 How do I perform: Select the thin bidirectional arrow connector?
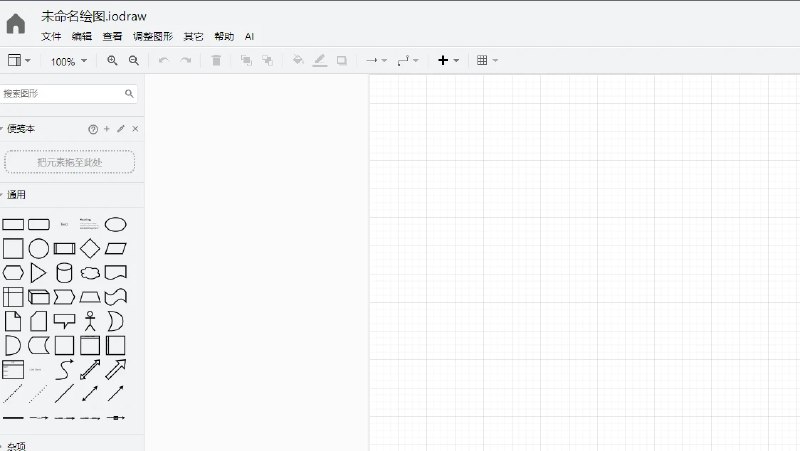(x=90, y=394)
